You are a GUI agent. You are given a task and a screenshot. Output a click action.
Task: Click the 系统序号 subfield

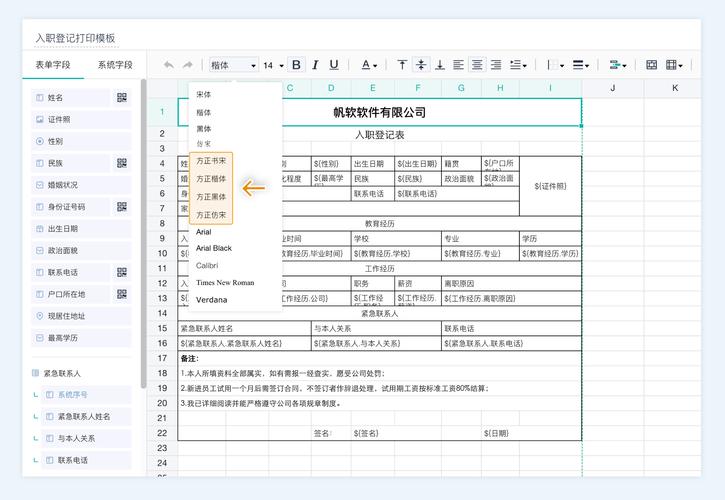pyautogui.click(x=86, y=395)
